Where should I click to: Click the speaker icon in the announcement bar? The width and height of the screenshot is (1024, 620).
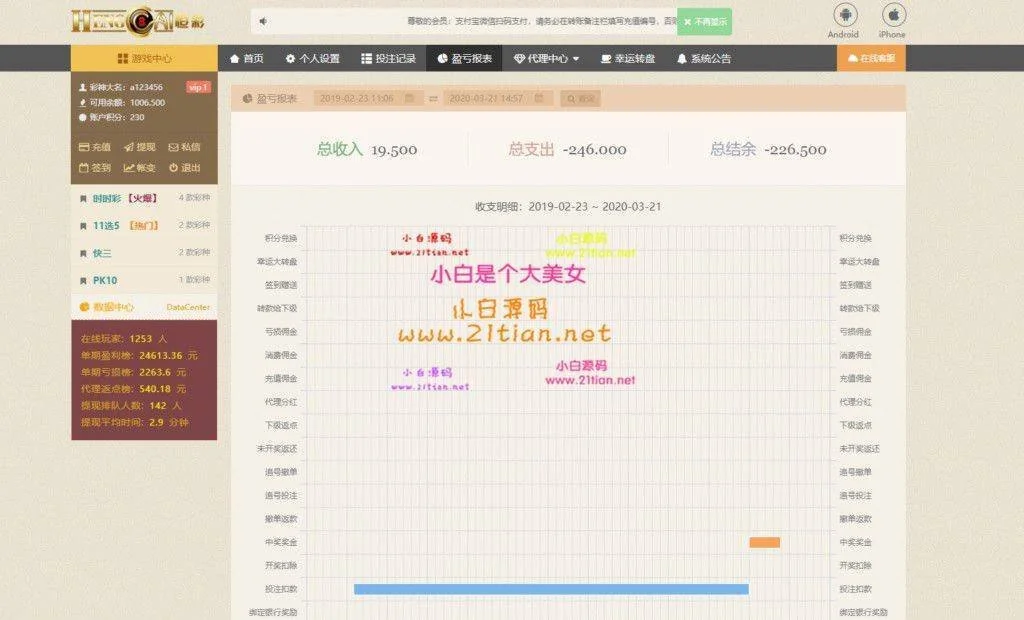click(263, 21)
